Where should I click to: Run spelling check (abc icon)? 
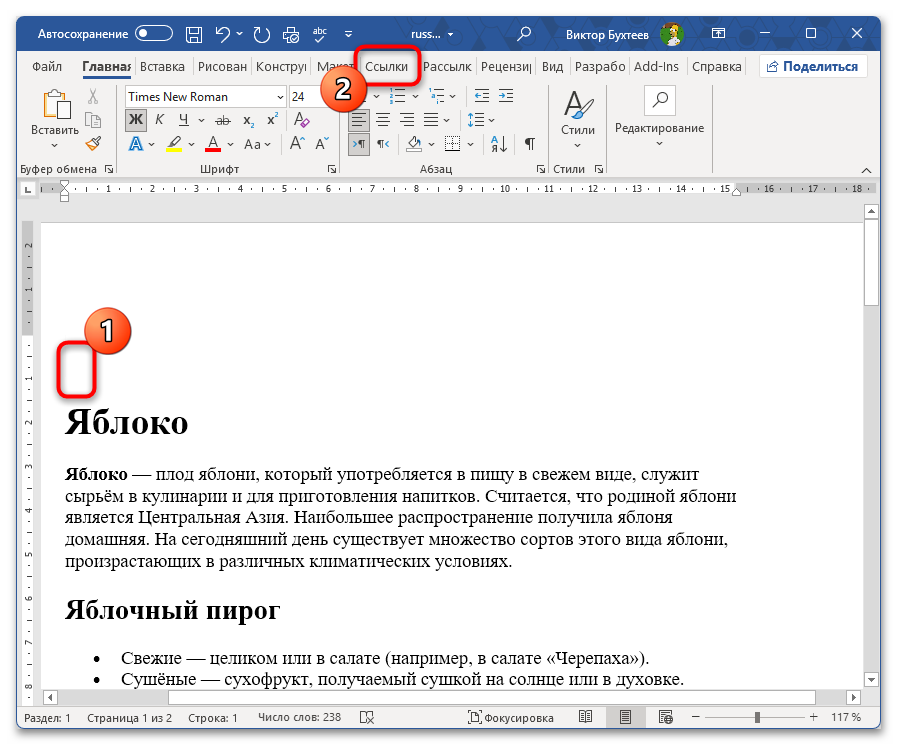[x=320, y=34]
